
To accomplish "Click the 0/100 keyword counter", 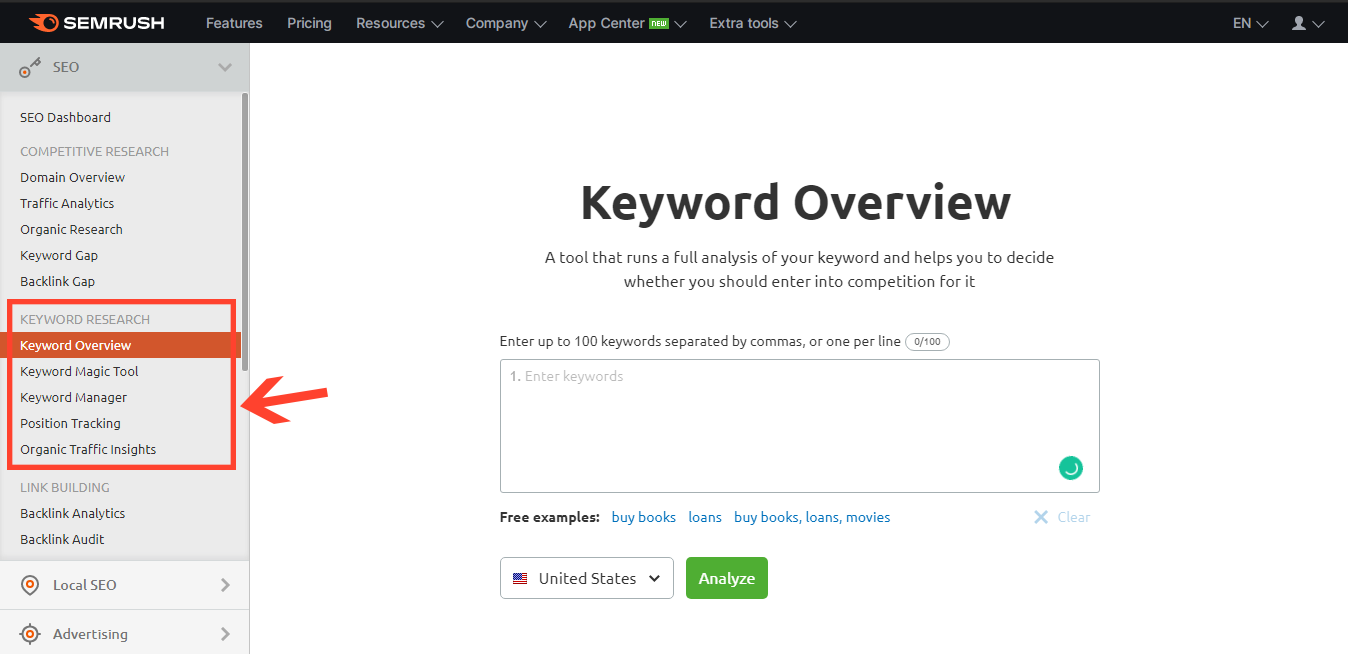I will 927,342.
